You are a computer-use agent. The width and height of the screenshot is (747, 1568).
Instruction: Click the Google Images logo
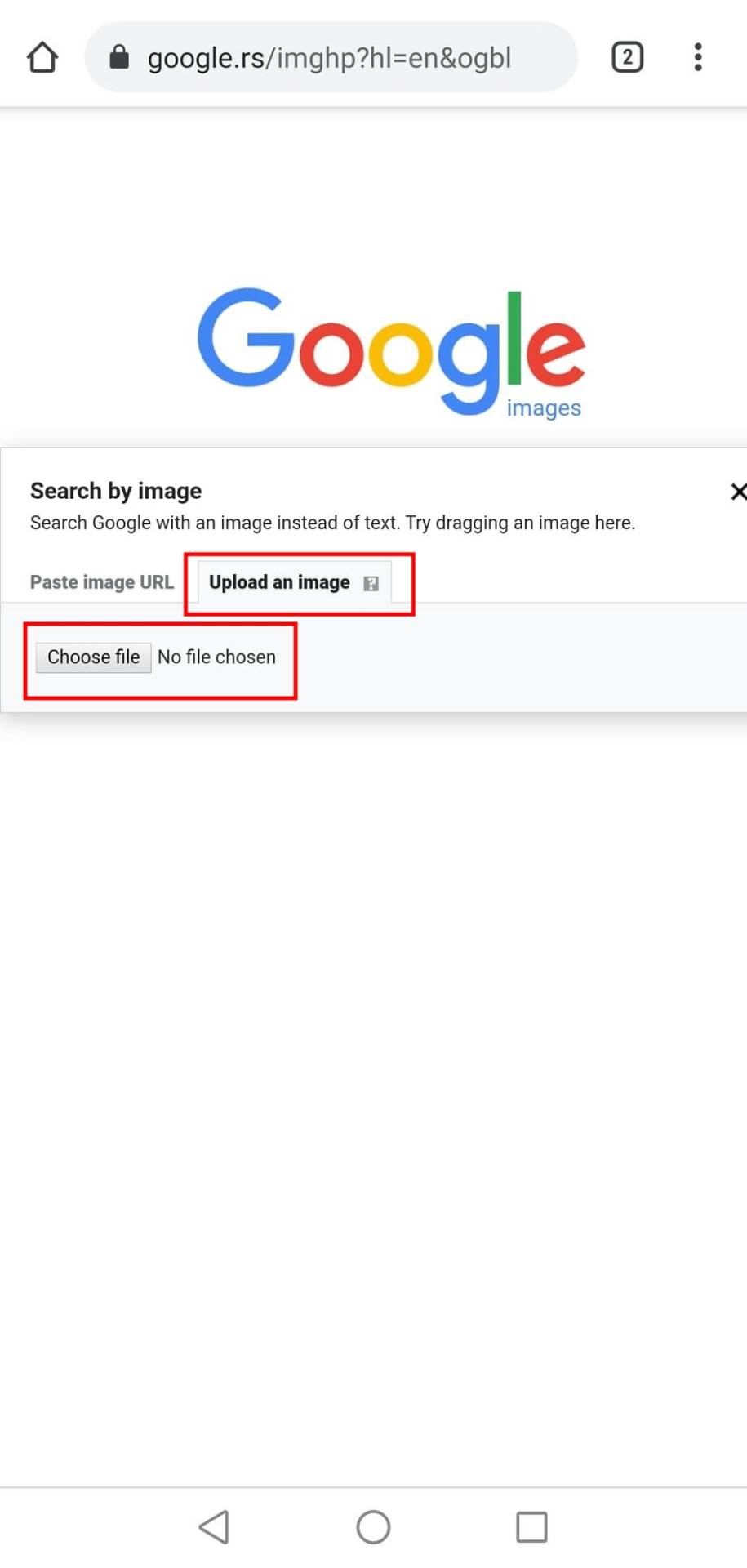coord(389,347)
